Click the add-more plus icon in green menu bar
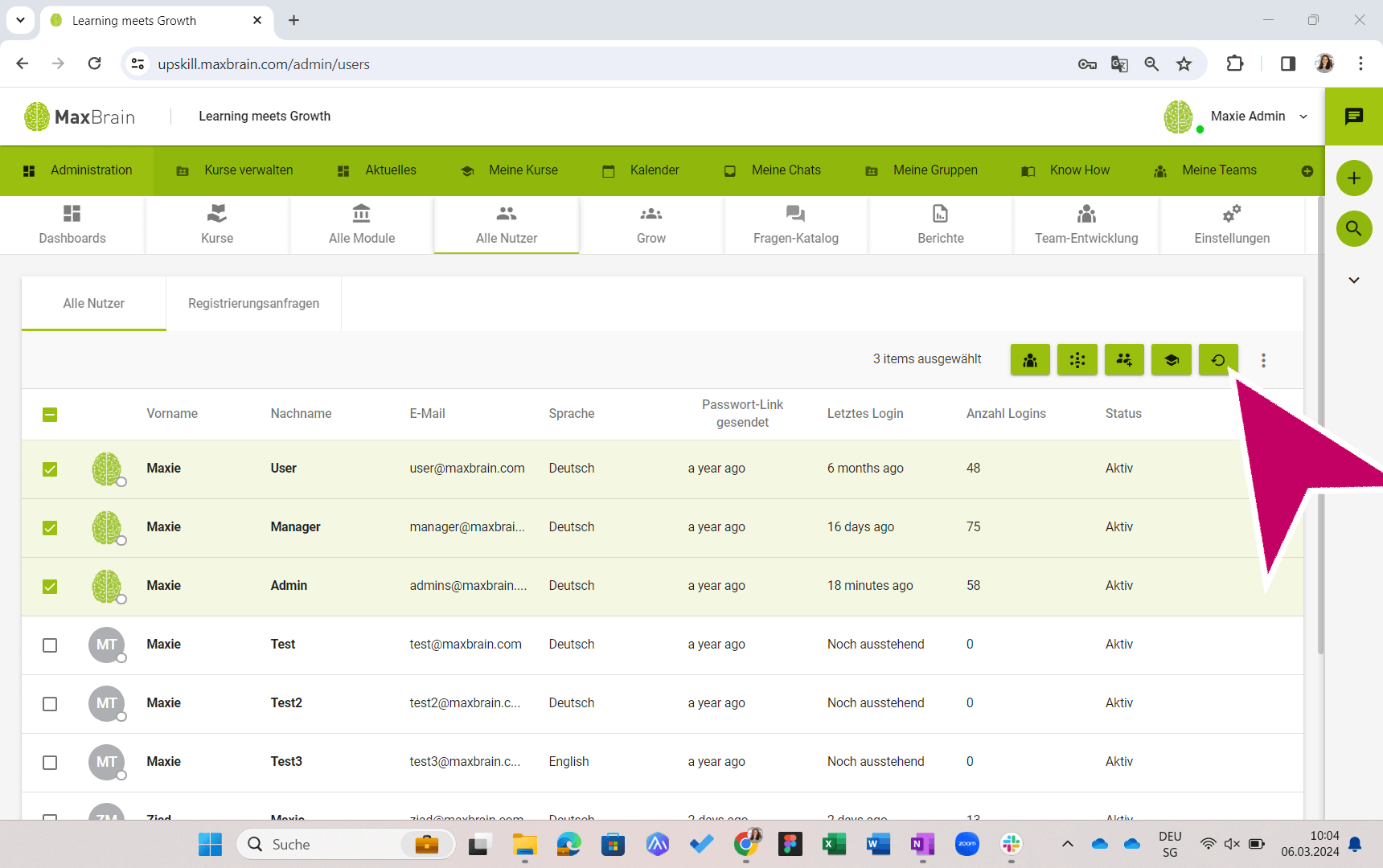The image size is (1383, 868). tap(1307, 171)
